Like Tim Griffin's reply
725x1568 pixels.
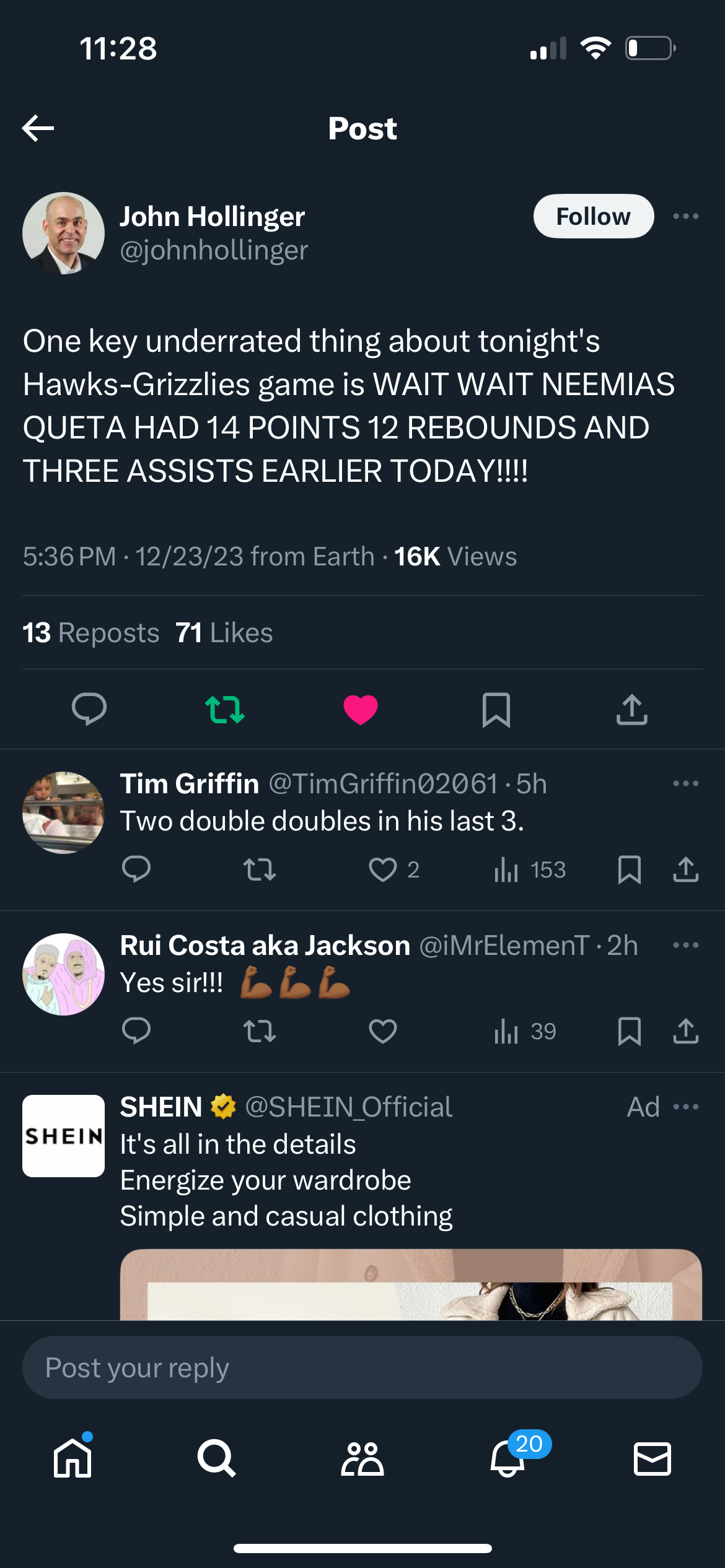(383, 869)
